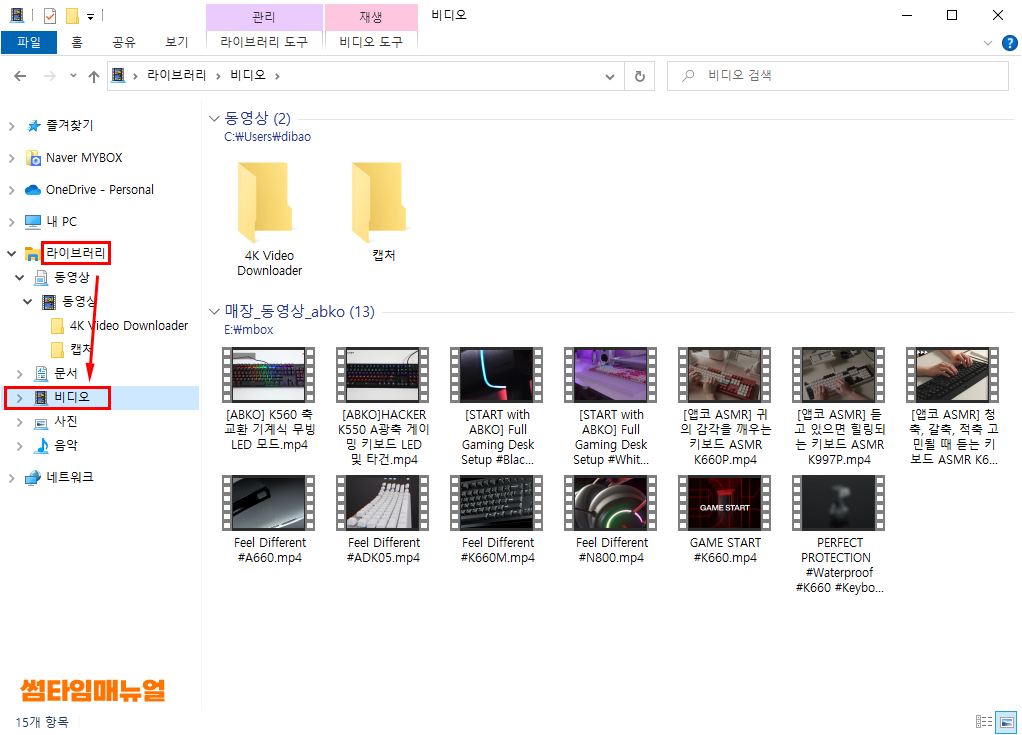Click the Forward navigation arrow
Image resolution: width=1022 pixels, height=735 pixels.
coord(50,76)
